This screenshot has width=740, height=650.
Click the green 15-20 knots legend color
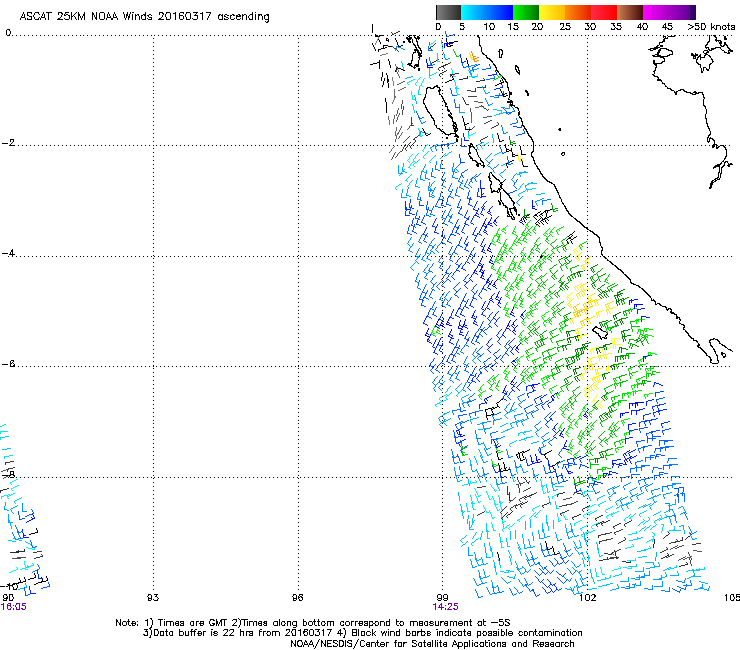click(526, 12)
